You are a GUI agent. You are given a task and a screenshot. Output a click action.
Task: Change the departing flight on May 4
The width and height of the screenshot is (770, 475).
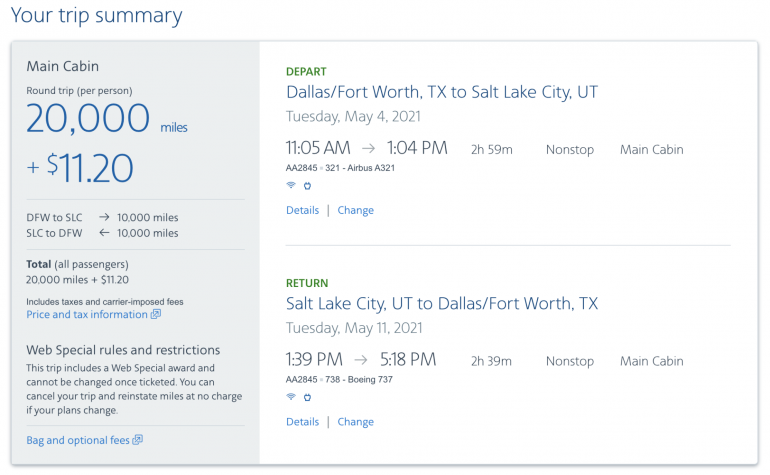click(x=355, y=211)
